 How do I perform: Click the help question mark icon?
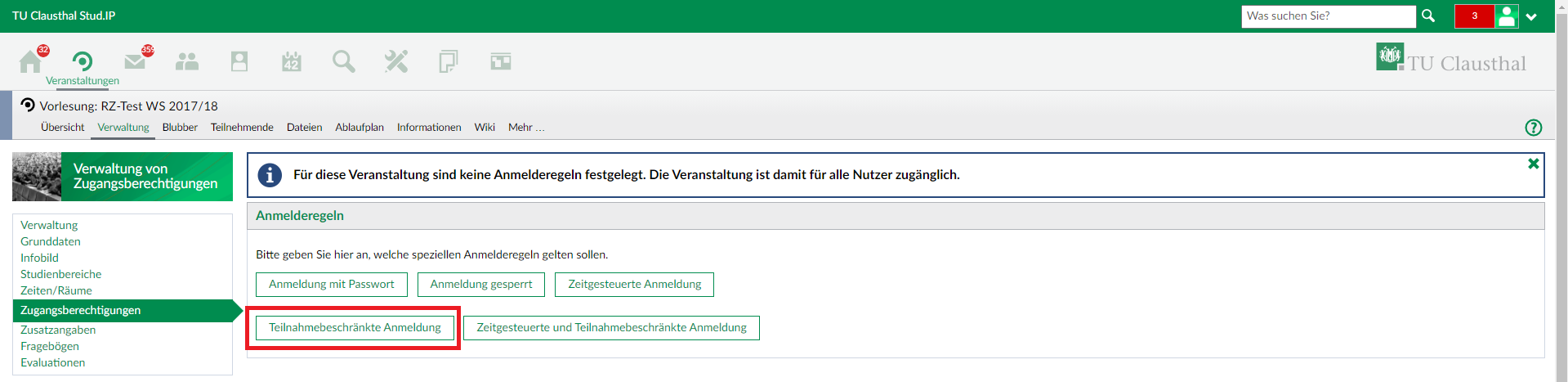point(1533,128)
